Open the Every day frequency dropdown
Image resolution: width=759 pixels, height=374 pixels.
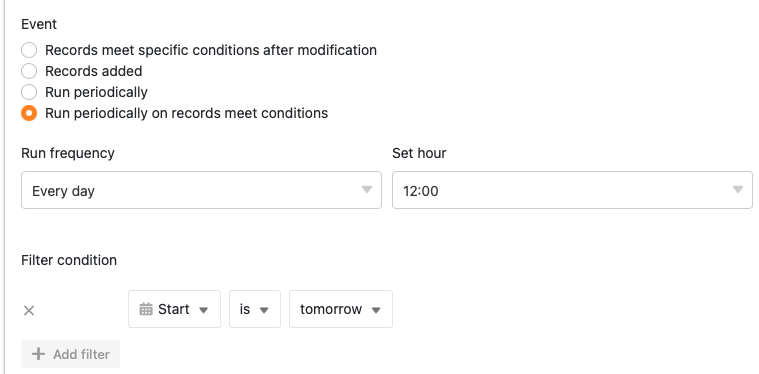[x=201, y=190]
